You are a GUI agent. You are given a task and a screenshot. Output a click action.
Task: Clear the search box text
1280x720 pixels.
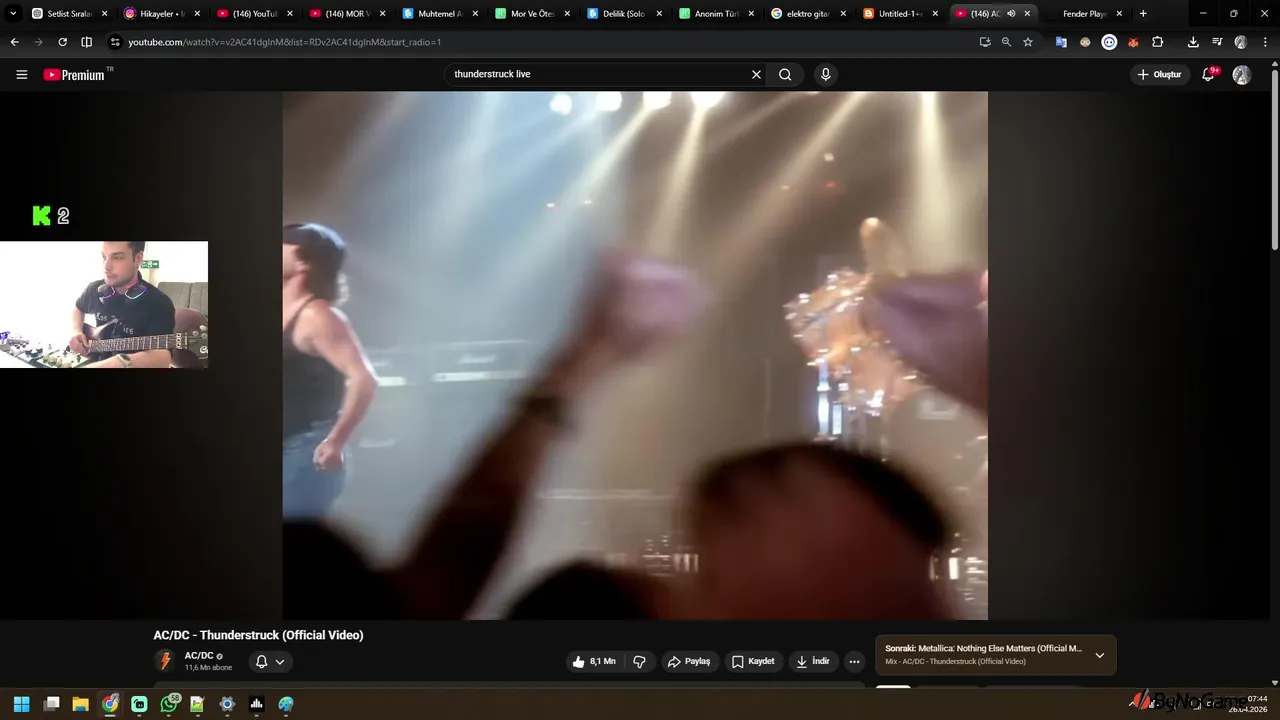[x=756, y=74]
